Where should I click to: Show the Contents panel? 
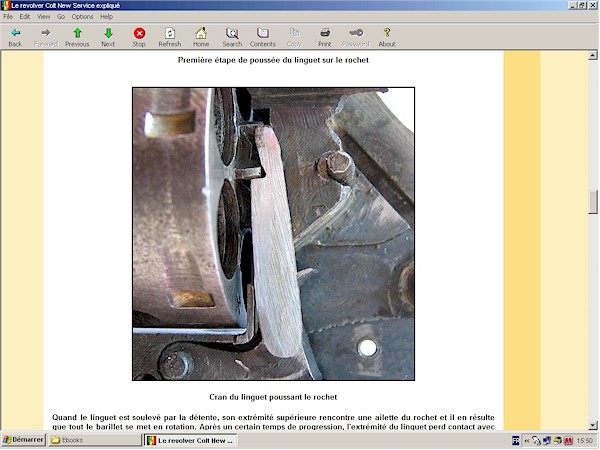click(x=263, y=37)
